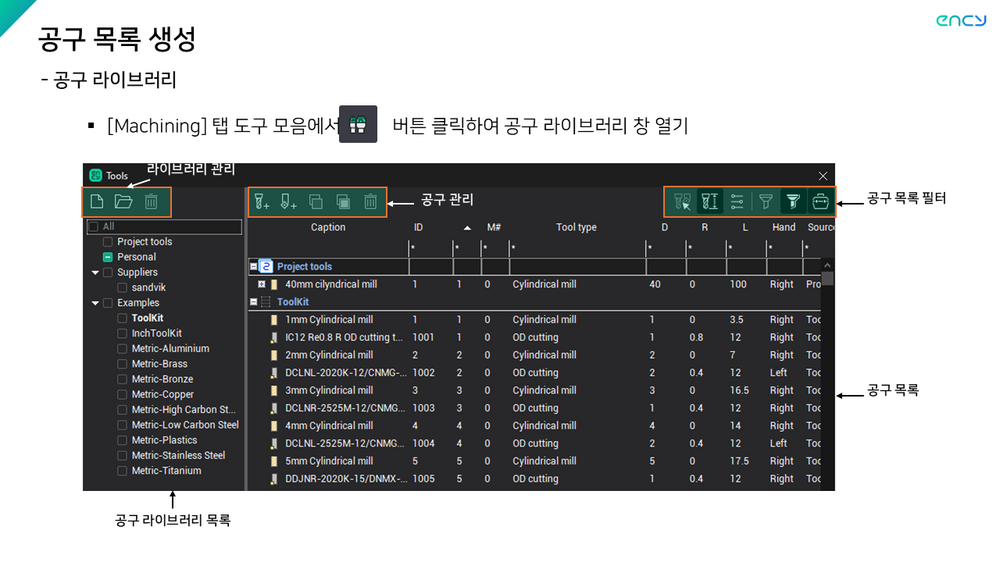1000x562 pixels.
Task: Click the new tool library icon
Action: [x=98, y=202]
